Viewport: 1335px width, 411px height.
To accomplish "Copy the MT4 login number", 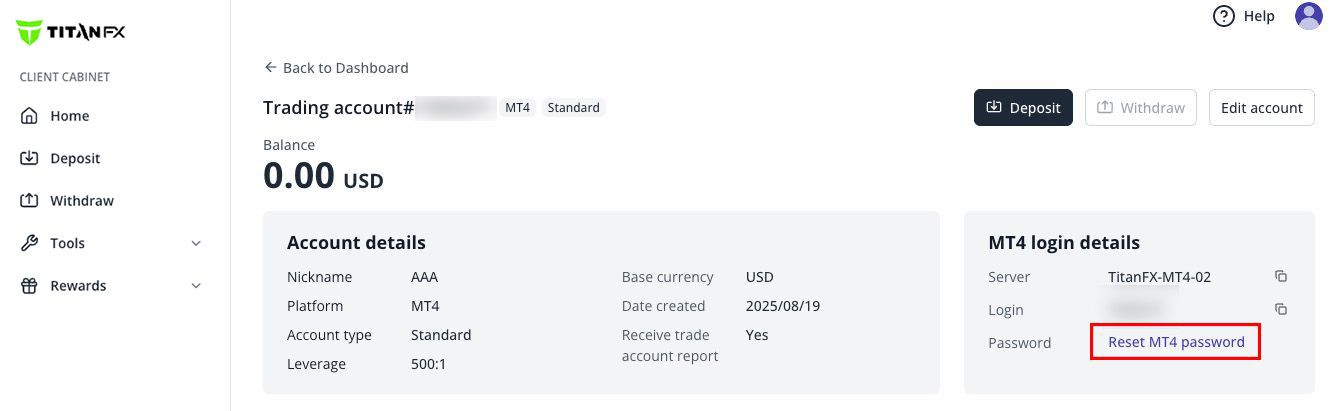I will [x=1281, y=310].
